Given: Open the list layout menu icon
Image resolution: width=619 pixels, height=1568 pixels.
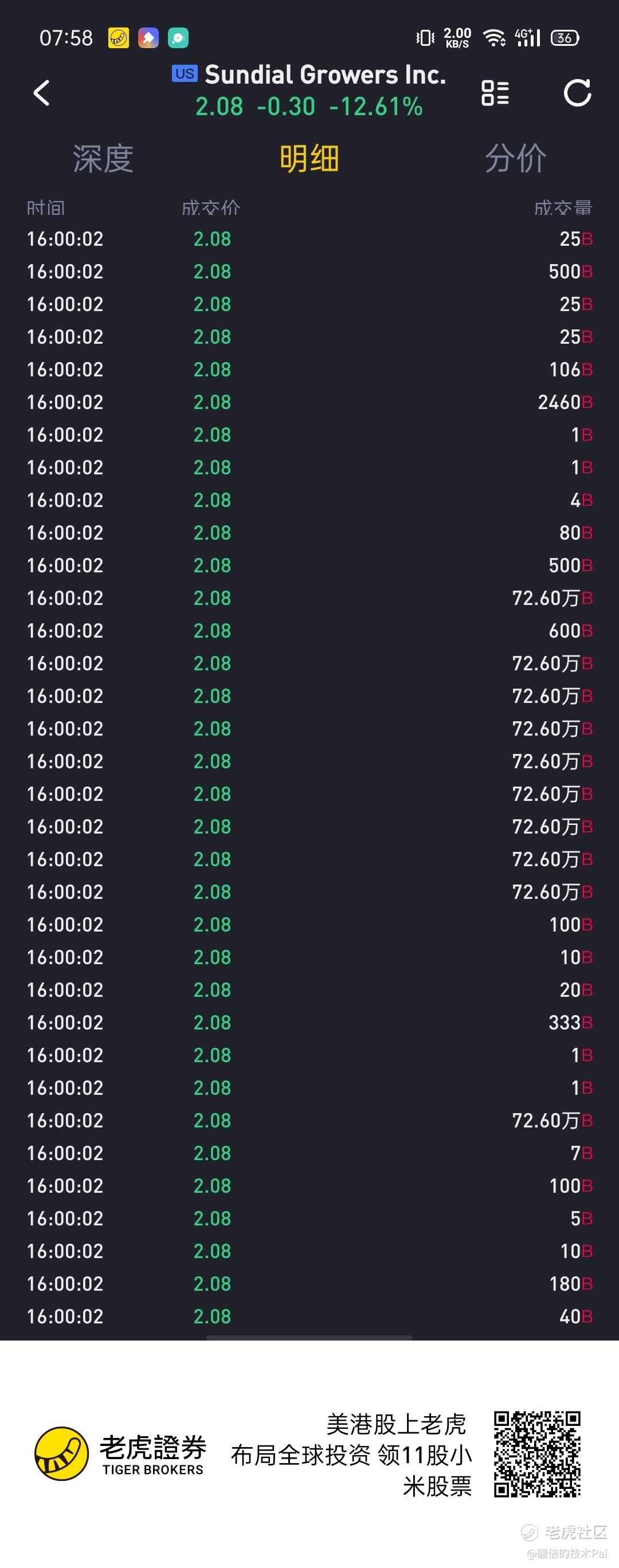Looking at the screenshot, I should point(495,93).
